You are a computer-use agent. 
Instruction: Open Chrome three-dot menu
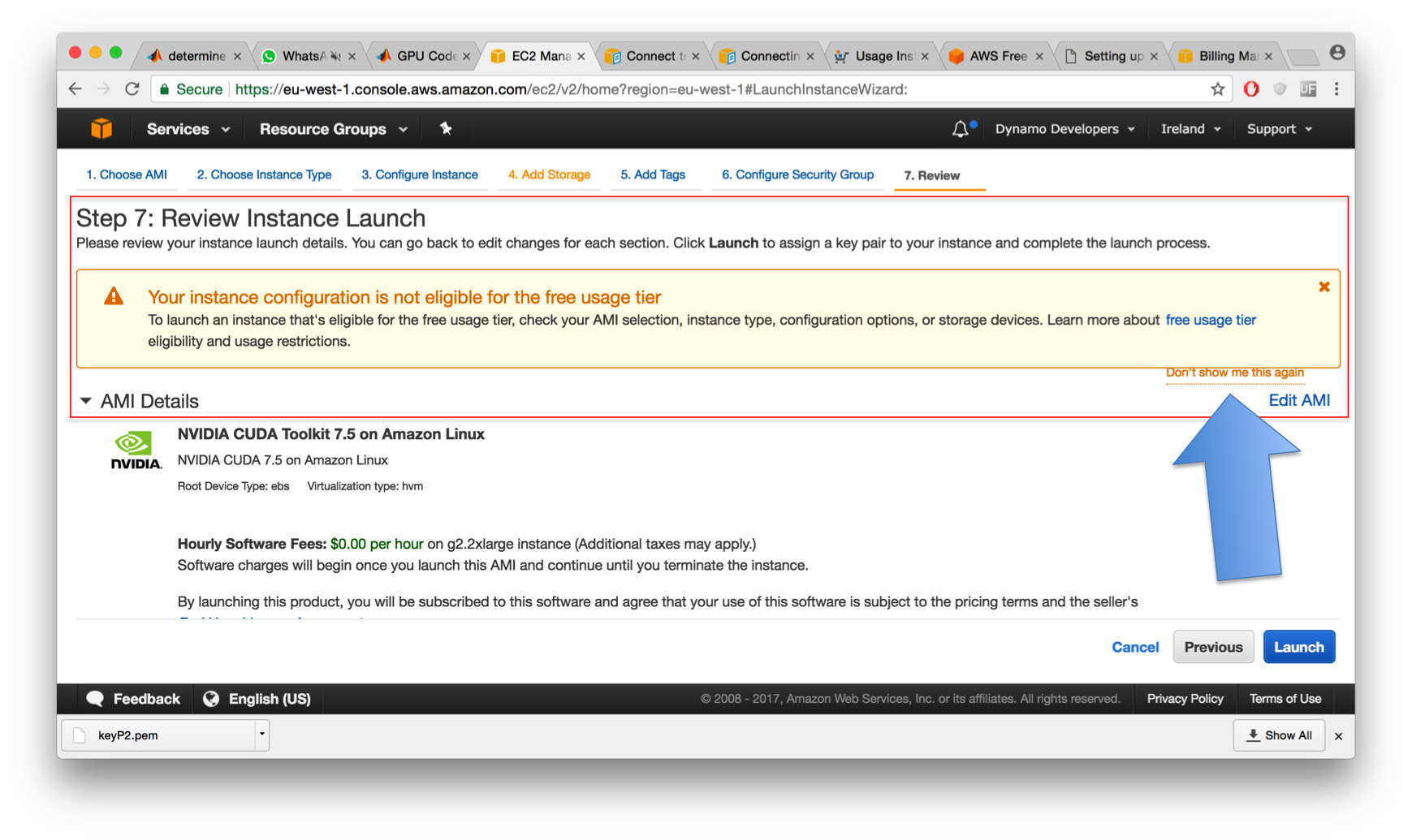(1336, 89)
